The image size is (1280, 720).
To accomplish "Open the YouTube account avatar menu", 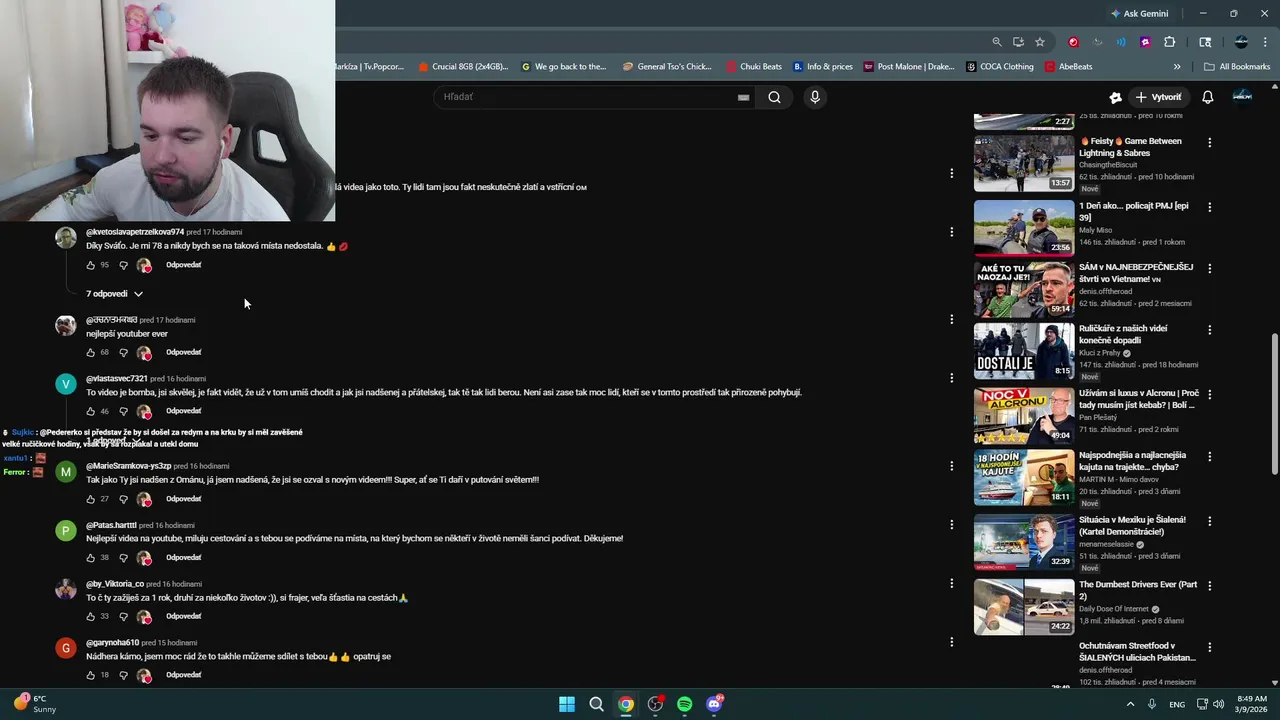I will coord(1242,97).
